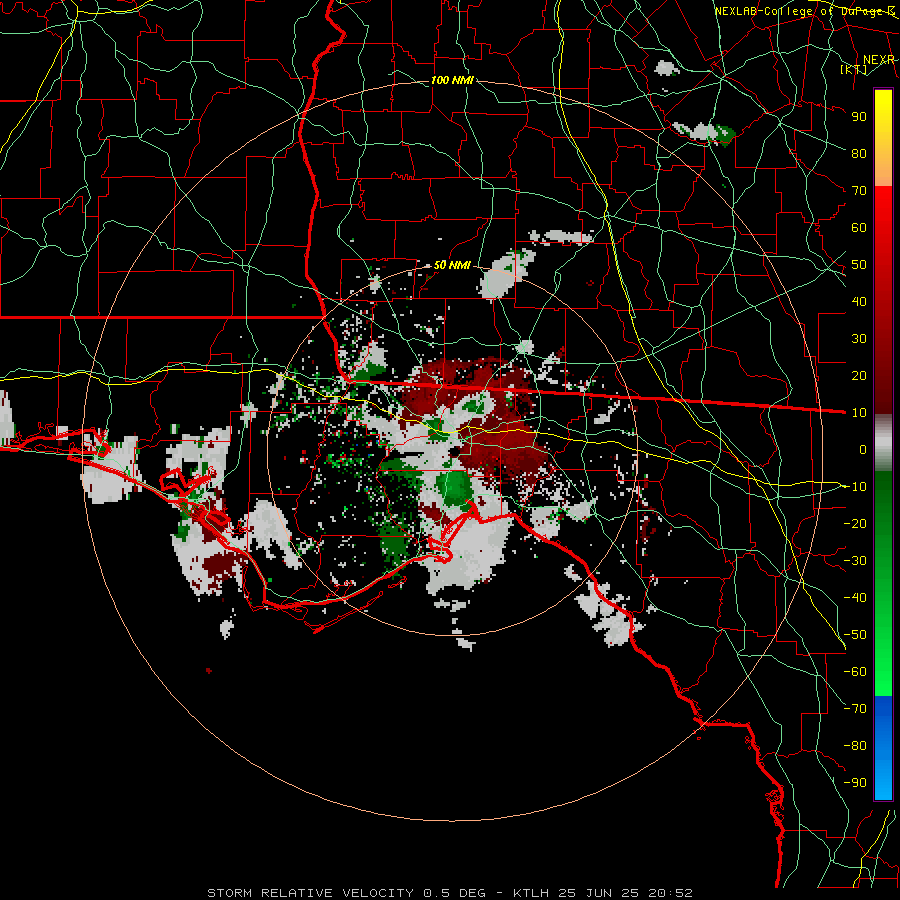
Task: Click the 20 value on velocity scale
Action: 859,376
